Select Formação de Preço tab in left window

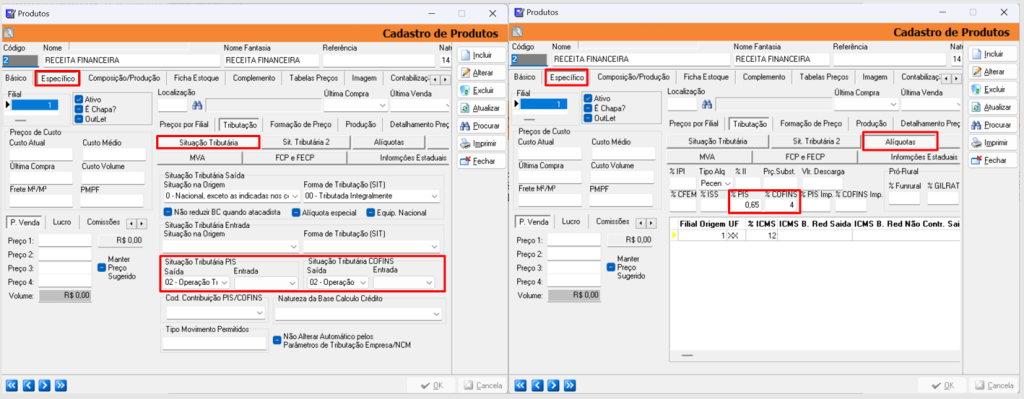(300, 124)
